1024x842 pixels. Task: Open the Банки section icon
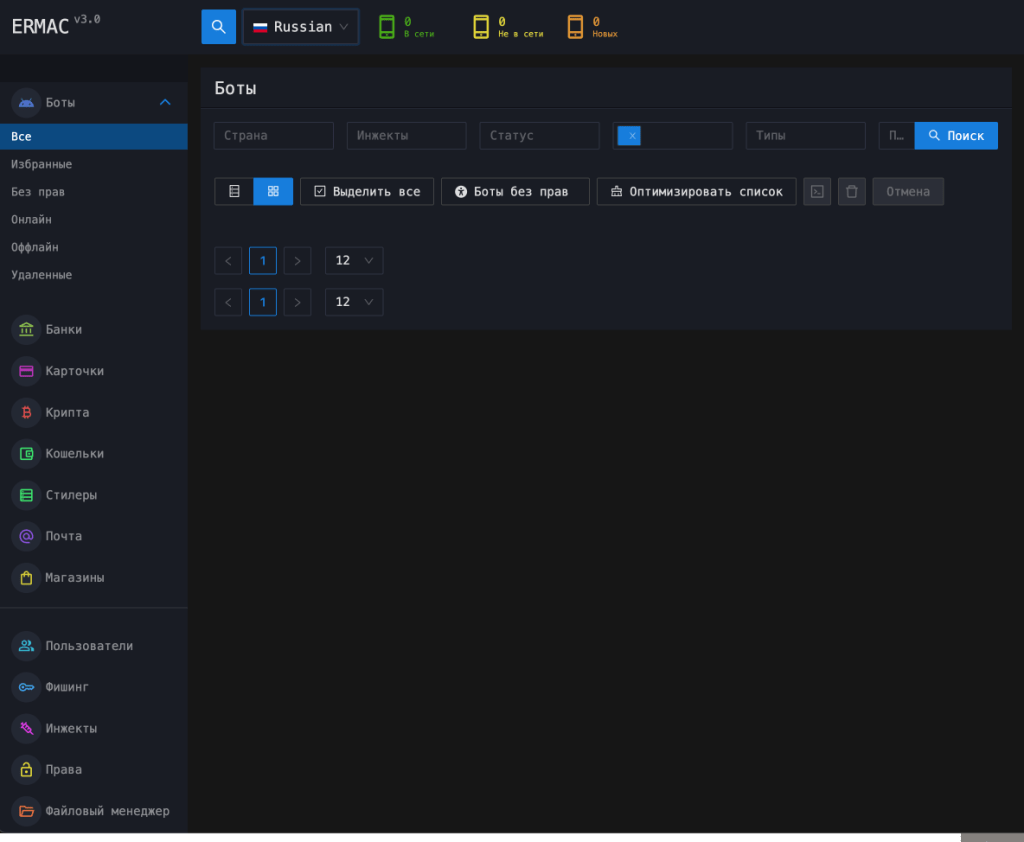click(26, 330)
